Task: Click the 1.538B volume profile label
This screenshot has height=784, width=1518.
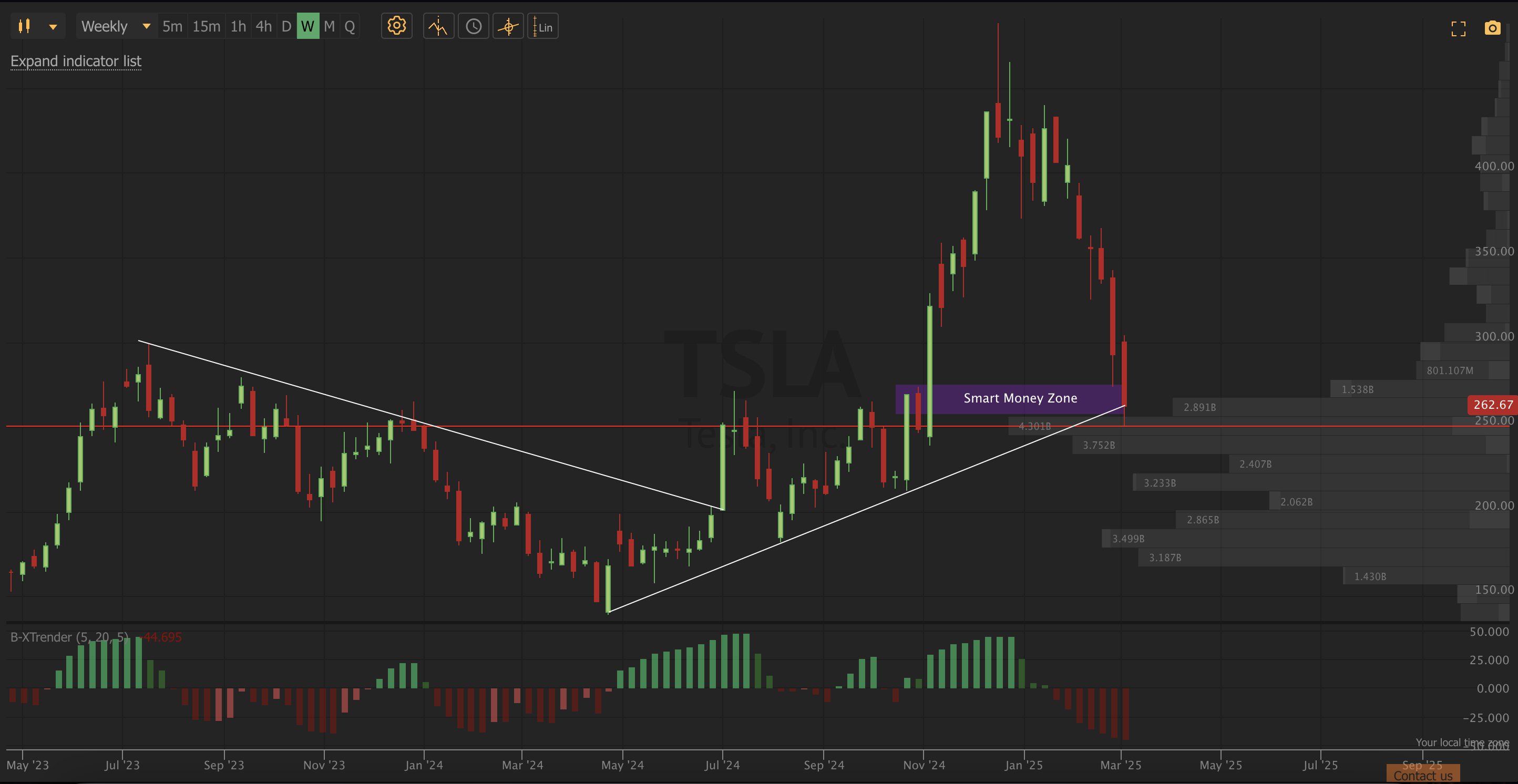Action: coord(1357,389)
